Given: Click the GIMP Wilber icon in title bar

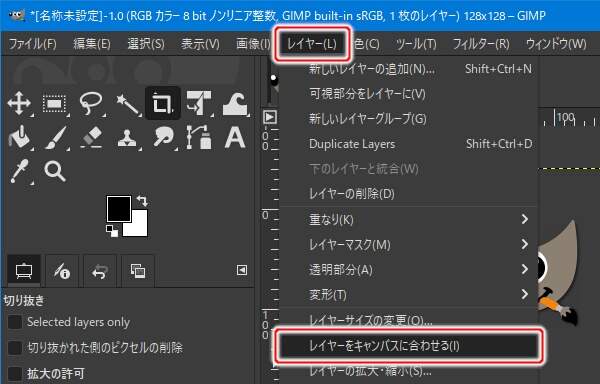Looking at the screenshot, I should (16, 16).
